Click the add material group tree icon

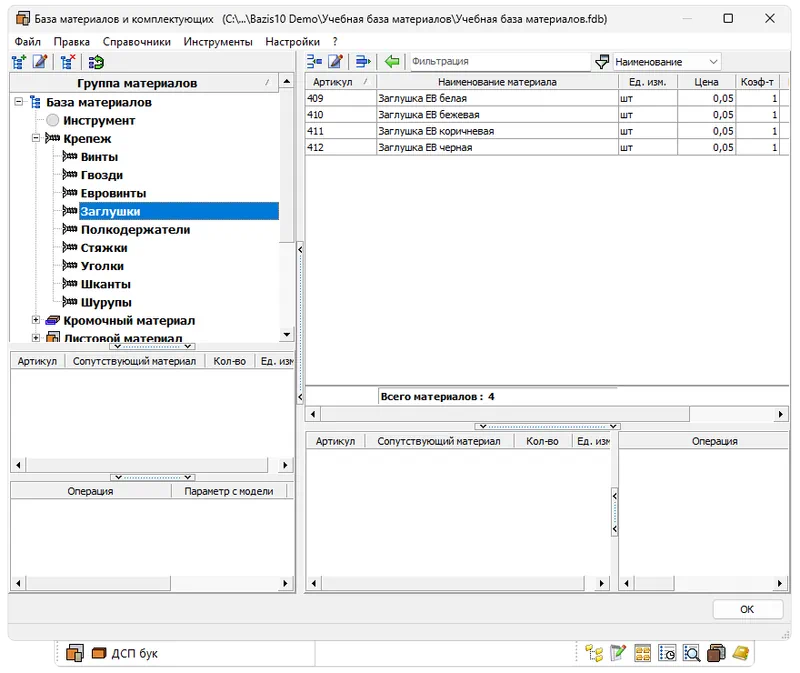[x=19, y=62]
